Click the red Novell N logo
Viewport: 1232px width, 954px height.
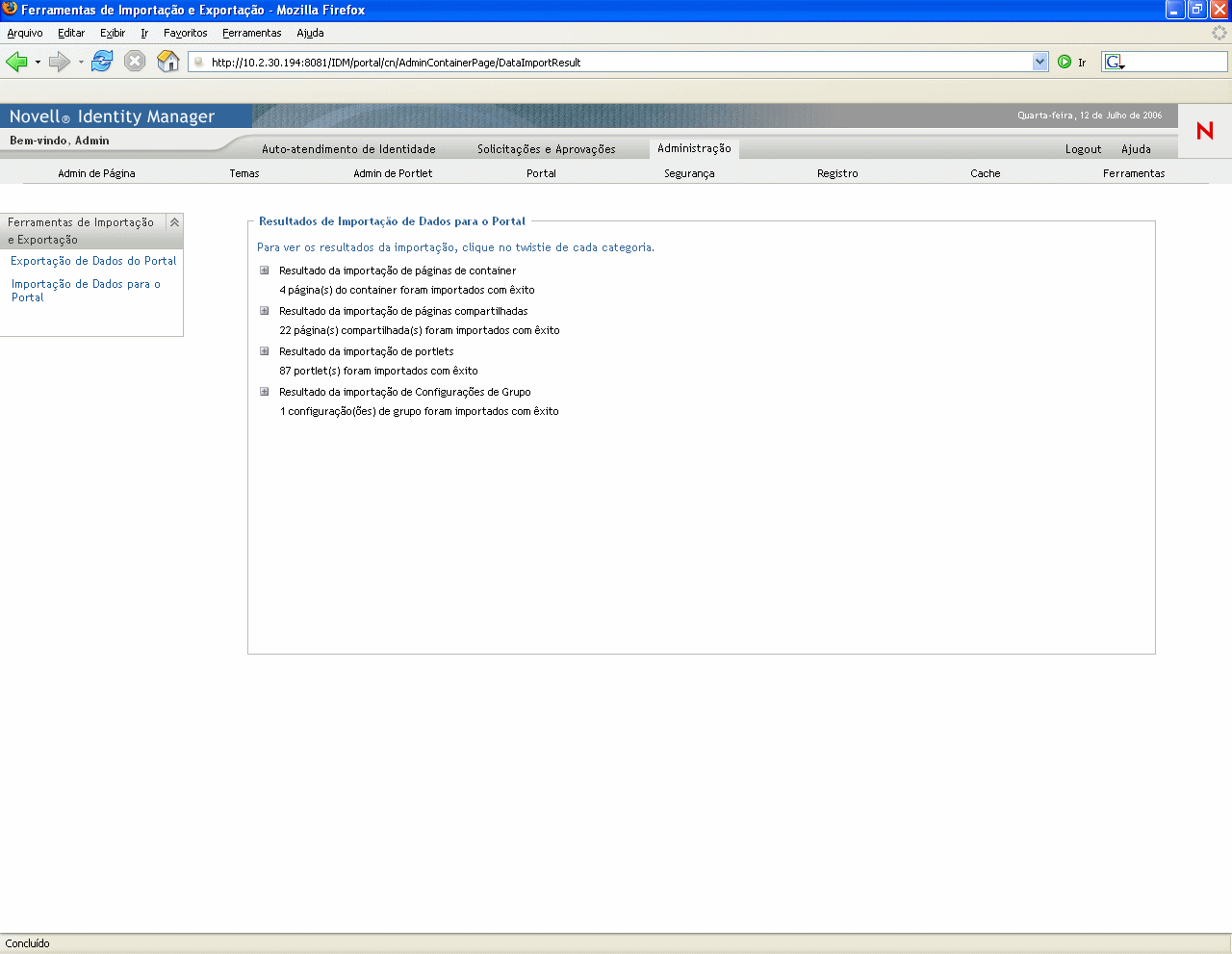(x=1204, y=131)
